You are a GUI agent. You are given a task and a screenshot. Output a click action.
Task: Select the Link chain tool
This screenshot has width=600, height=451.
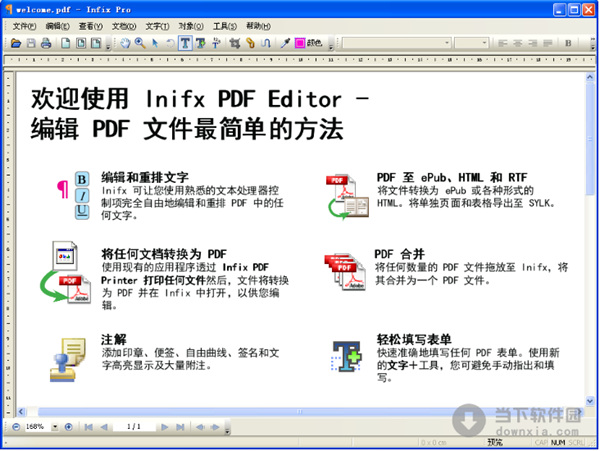click(x=250, y=43)
